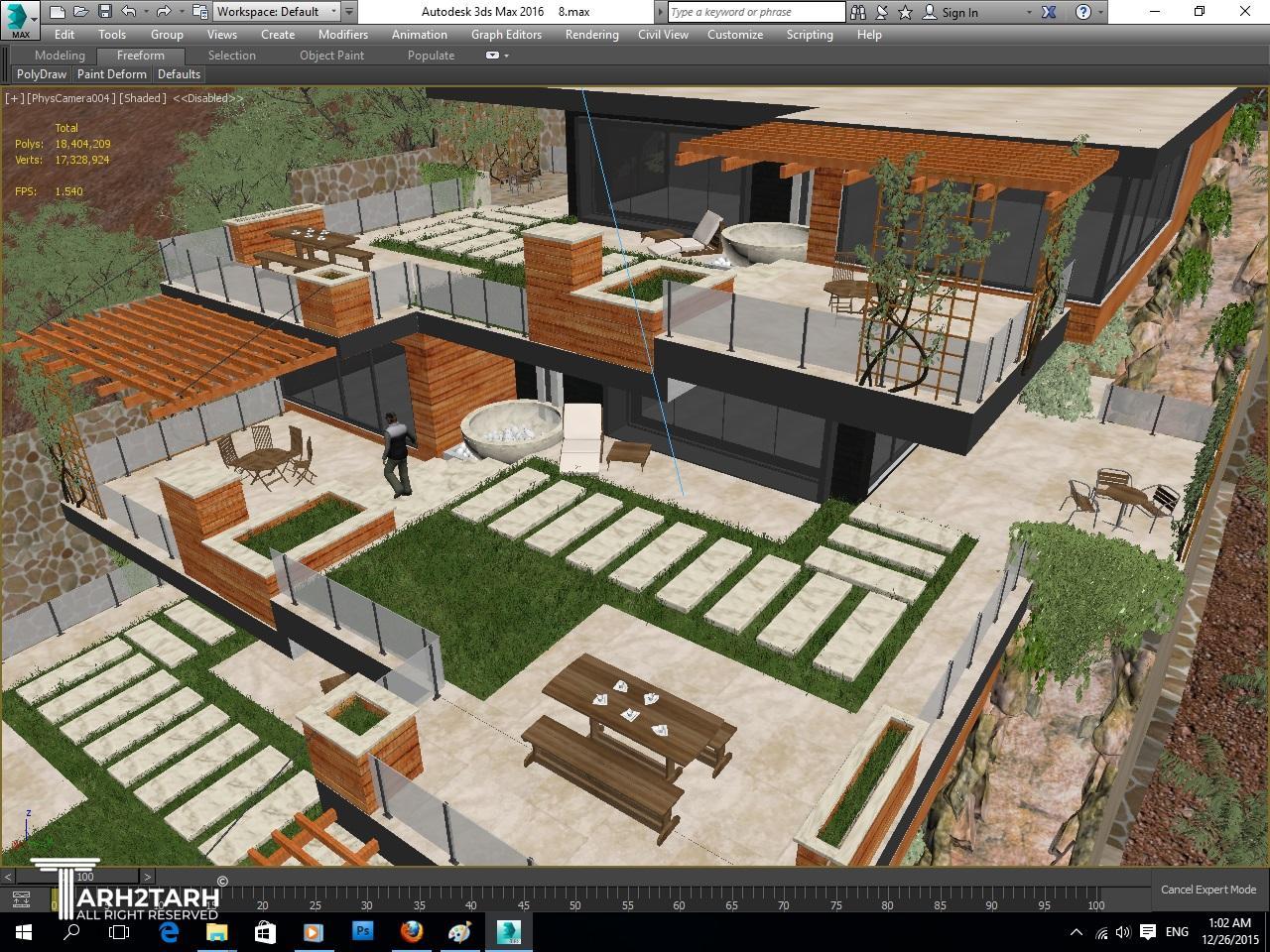Viewport: 1270px width, 952px height.
Task: Save the scene with the floppy icon
Action: (104, 12)
